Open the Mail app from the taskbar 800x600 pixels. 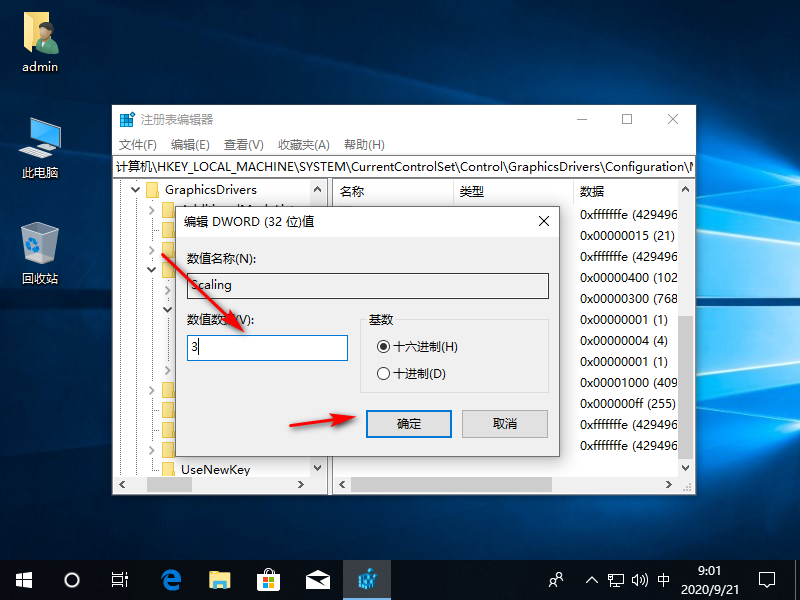point(318,579)
